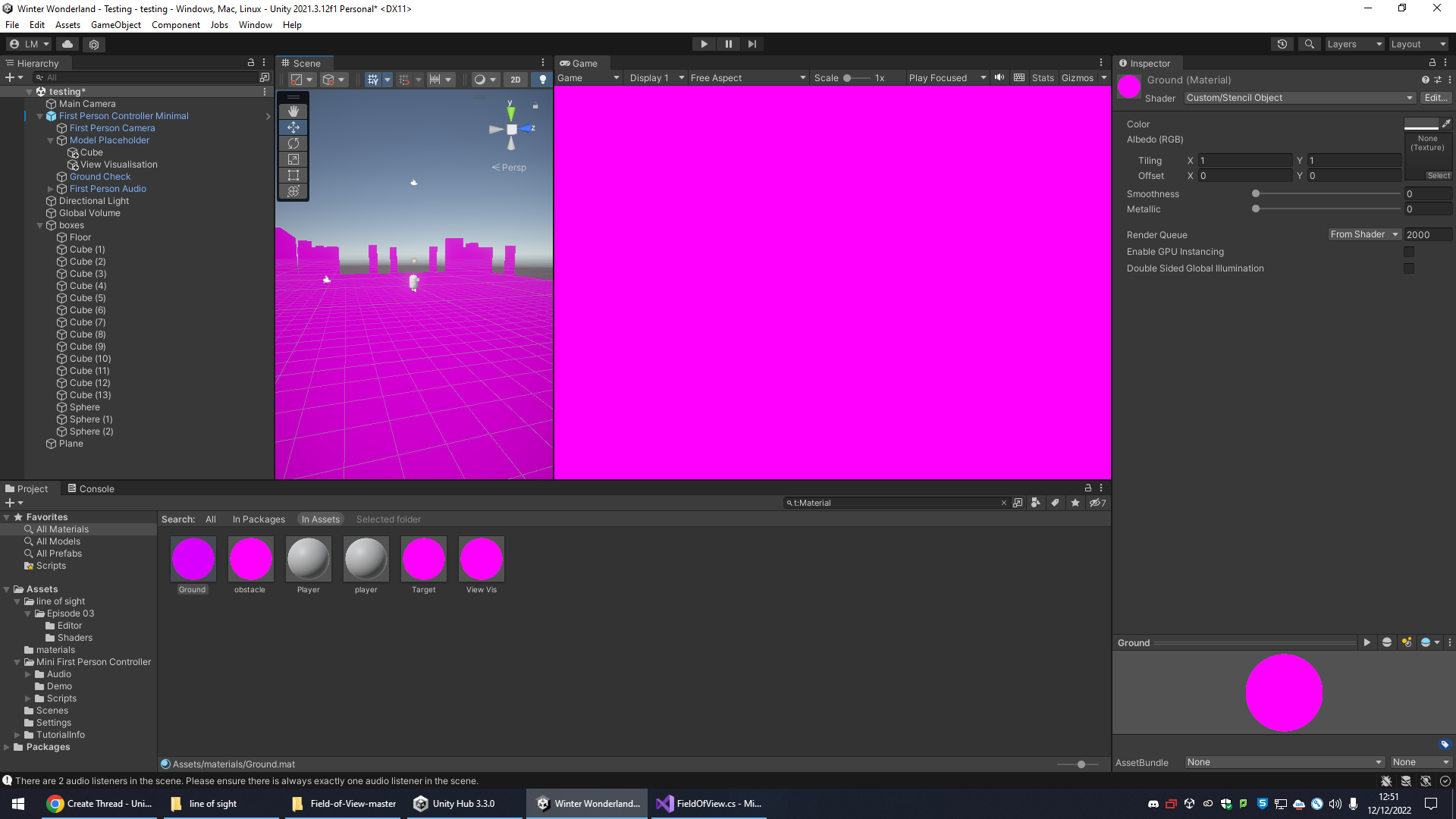
Task: Select the Target material in the Project panel
Action: 423,558
